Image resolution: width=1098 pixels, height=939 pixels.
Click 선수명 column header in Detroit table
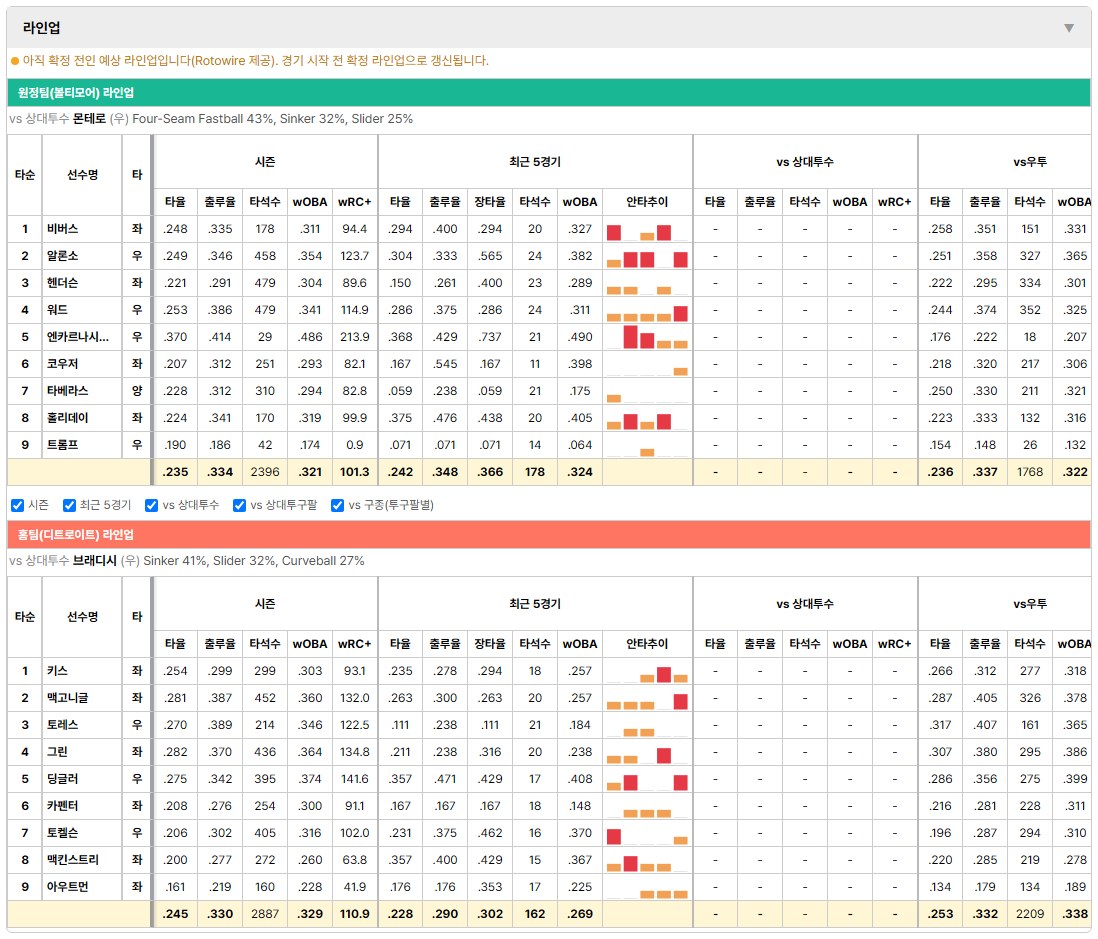[x=82, y=617]
